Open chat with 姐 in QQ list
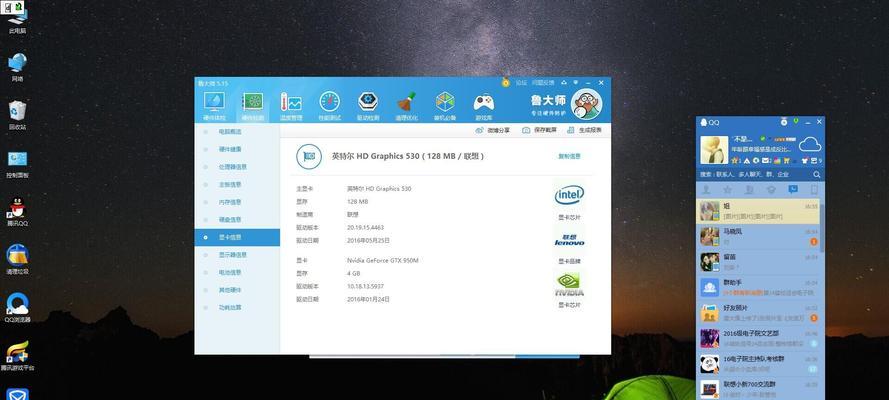Image resolution: width=889 pixels, height=400 pixels. coord(758,211)
